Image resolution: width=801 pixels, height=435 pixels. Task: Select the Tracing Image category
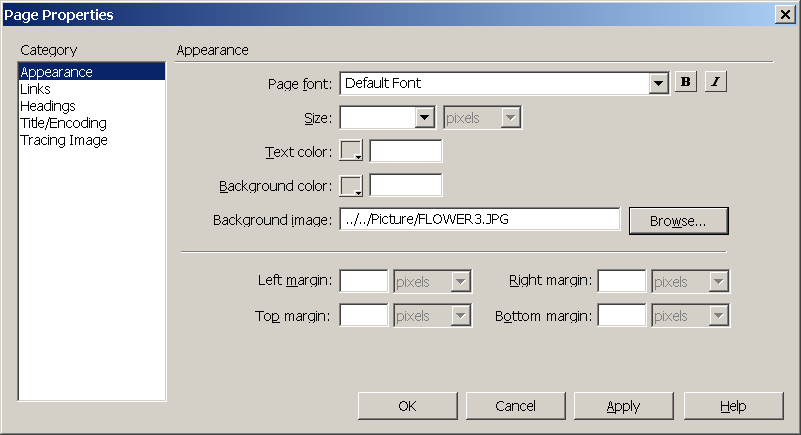(92, 140)
